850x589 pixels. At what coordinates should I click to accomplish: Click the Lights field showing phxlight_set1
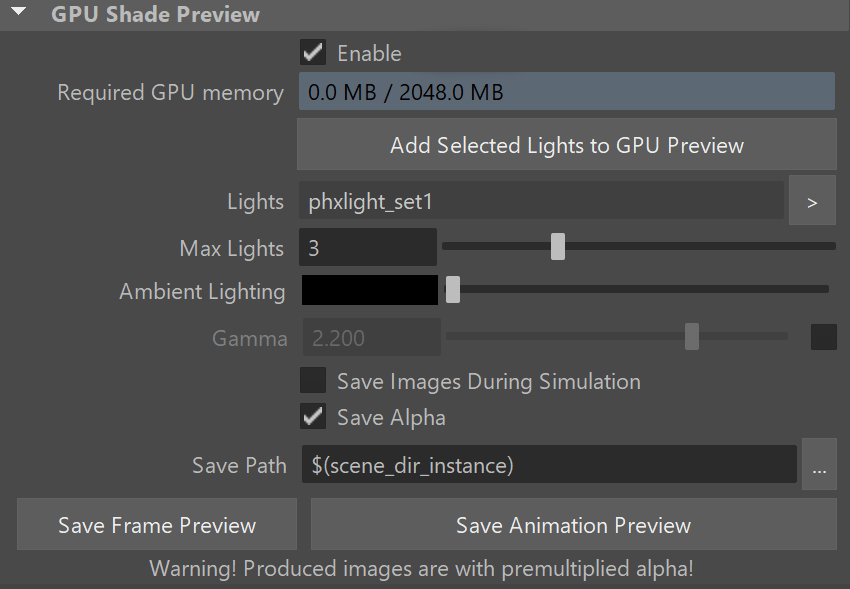pyautogui.click(x=541, y=201)
